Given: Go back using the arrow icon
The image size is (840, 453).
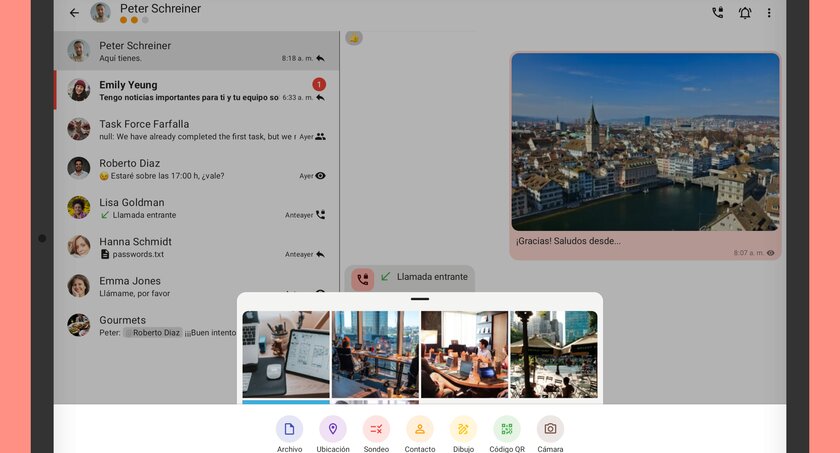Looking at the screenshot, I should (74, 13).
